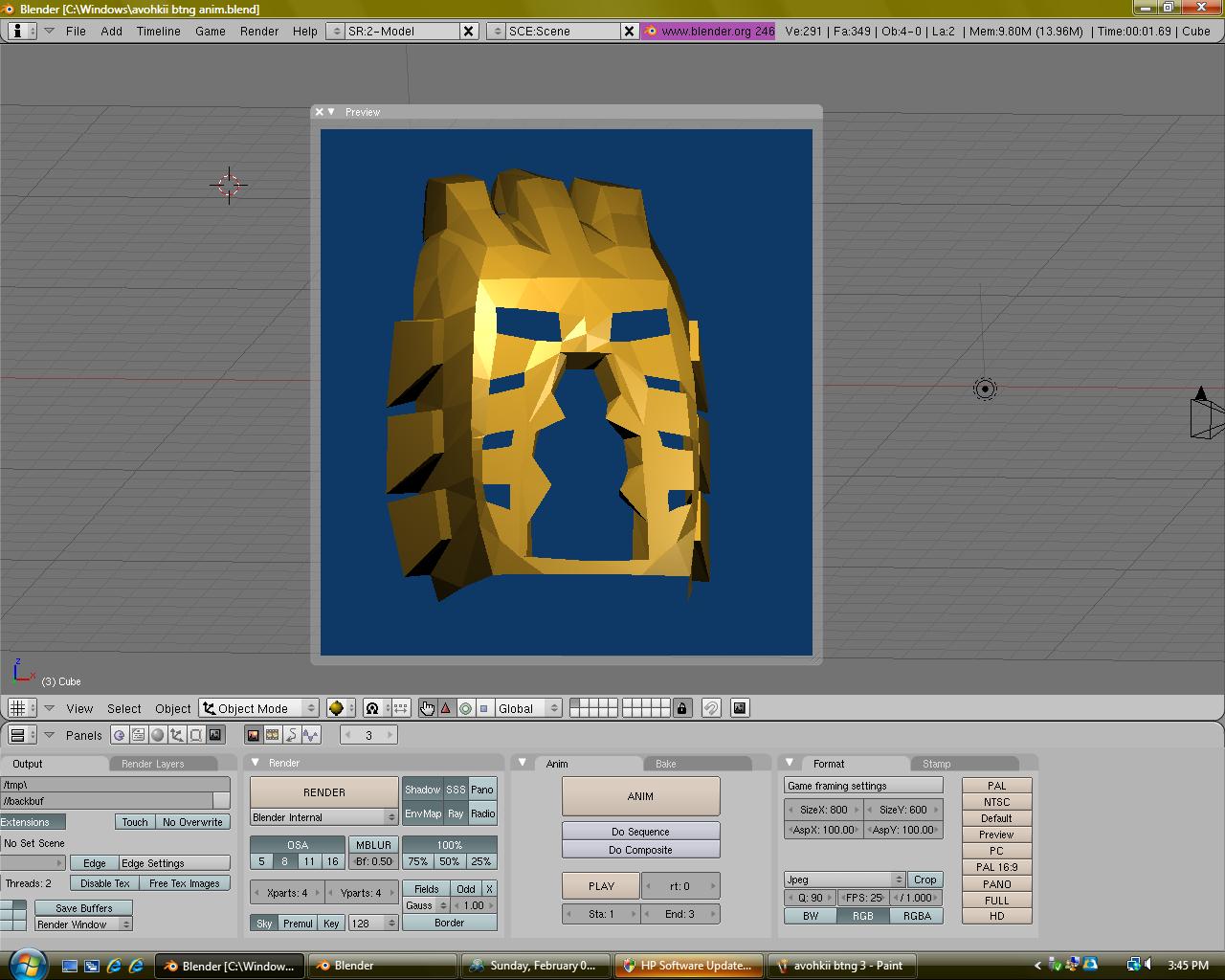This screenshot has width=1225, height=980.
Task: Click the layer lock icon in 3D header
Action: (x=681, y=708)
